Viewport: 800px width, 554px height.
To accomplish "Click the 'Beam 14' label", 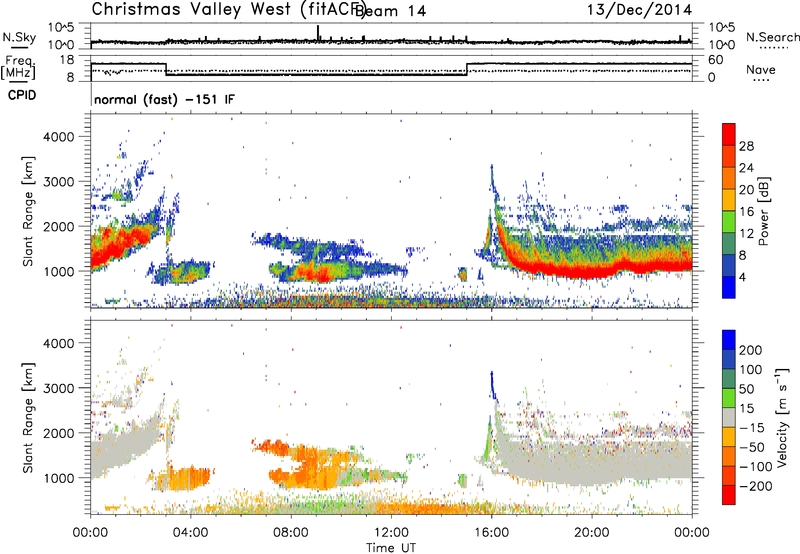I will [x=390, y=11].
